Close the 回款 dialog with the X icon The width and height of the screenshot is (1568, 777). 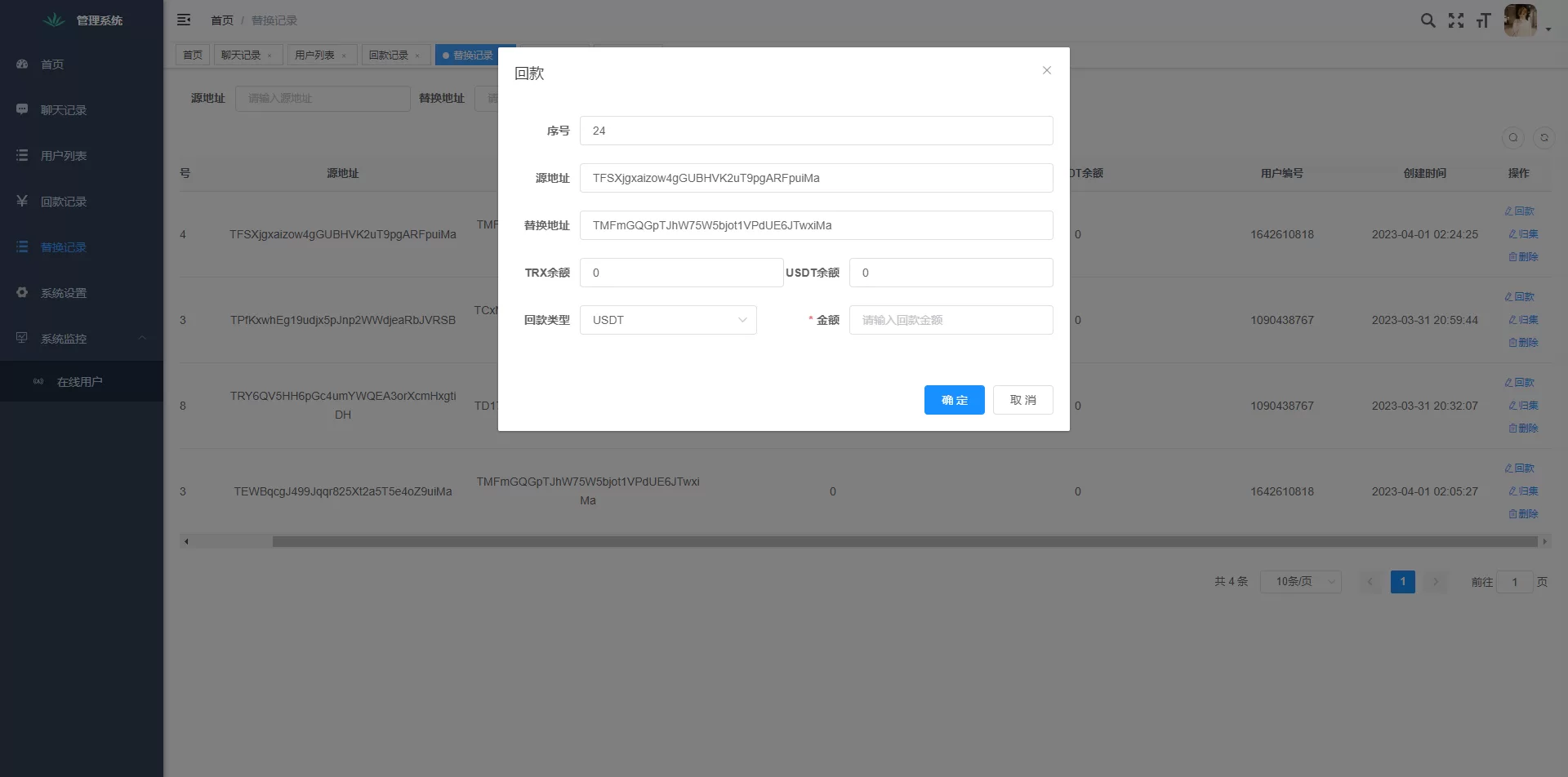point(1046,70)
